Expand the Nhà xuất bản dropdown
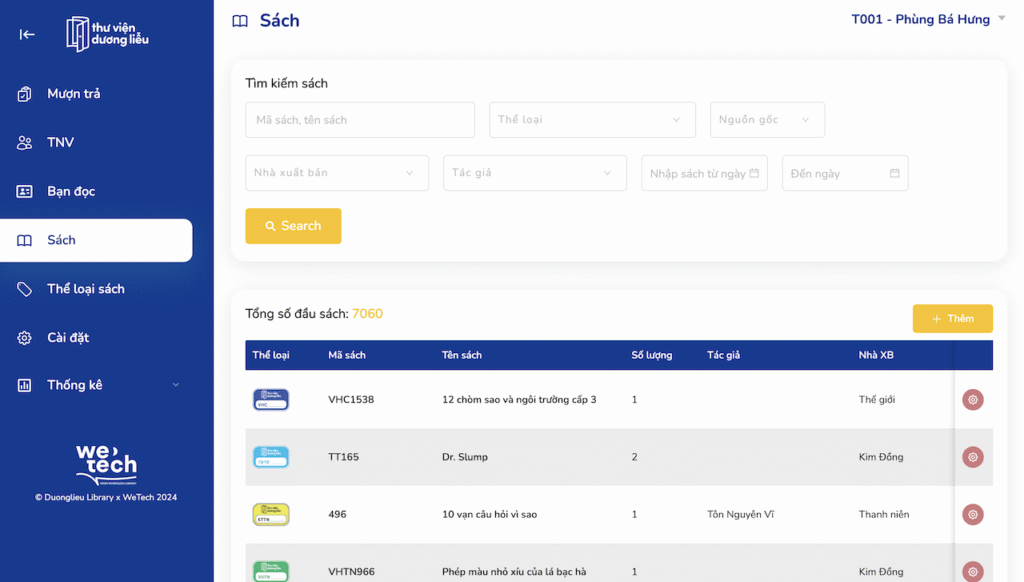Image resolution: width=1024 pixels, height=582 pixels. tap(336, 173)
